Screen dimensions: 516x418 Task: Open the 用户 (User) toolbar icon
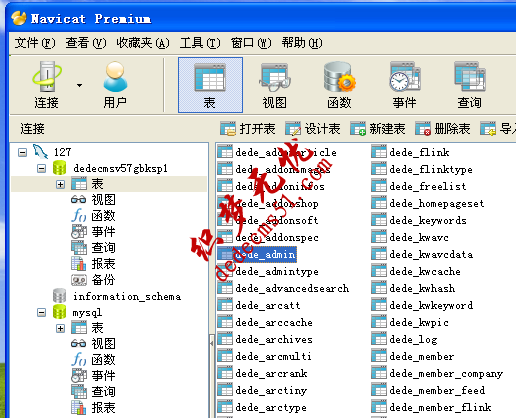click(115, 85)
